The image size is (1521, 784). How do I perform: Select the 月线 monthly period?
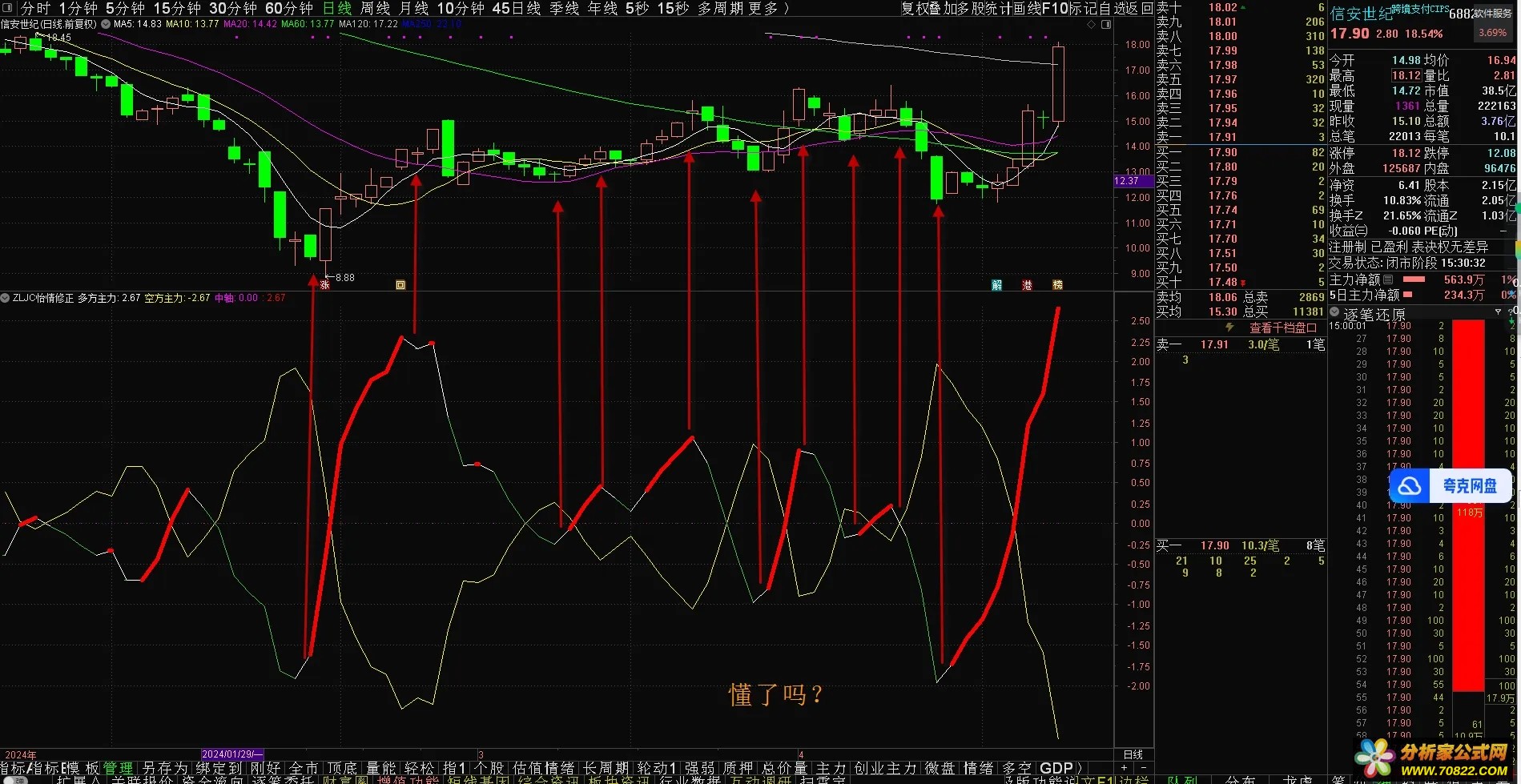click(413, 8)
